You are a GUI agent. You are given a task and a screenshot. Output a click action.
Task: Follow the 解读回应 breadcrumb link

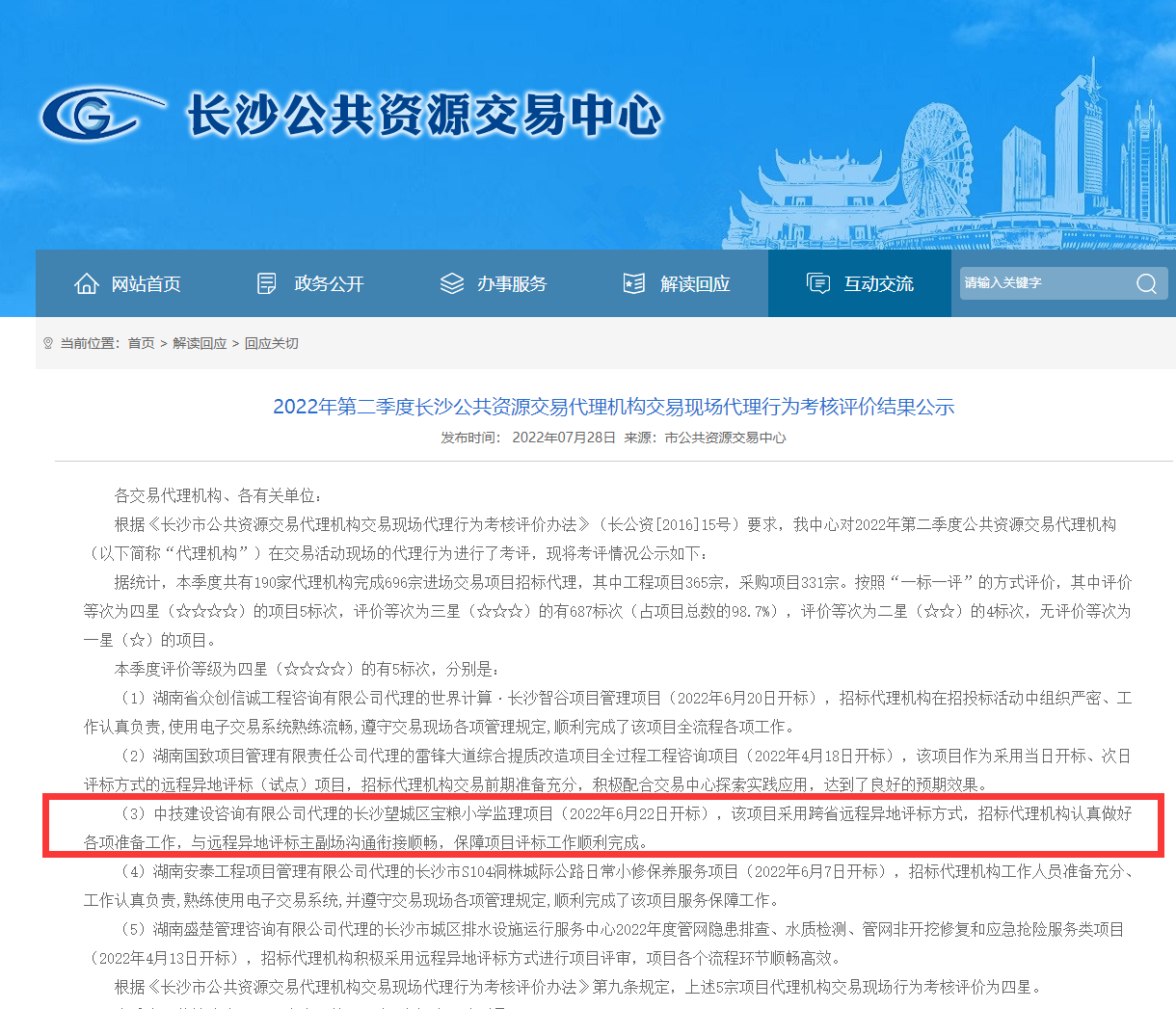[x=200, y=343]
